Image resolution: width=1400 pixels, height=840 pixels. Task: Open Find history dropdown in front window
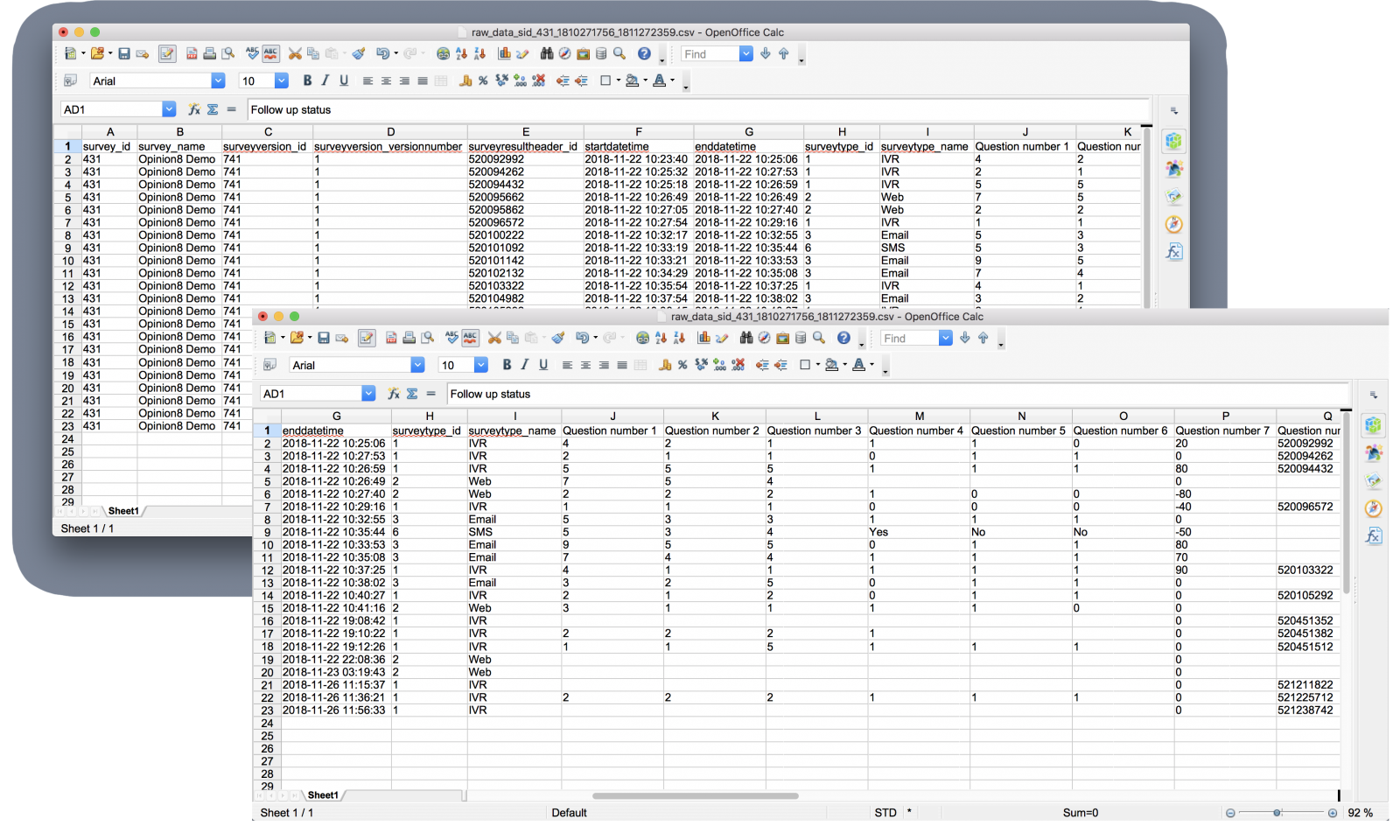click(x=946, y=339)
